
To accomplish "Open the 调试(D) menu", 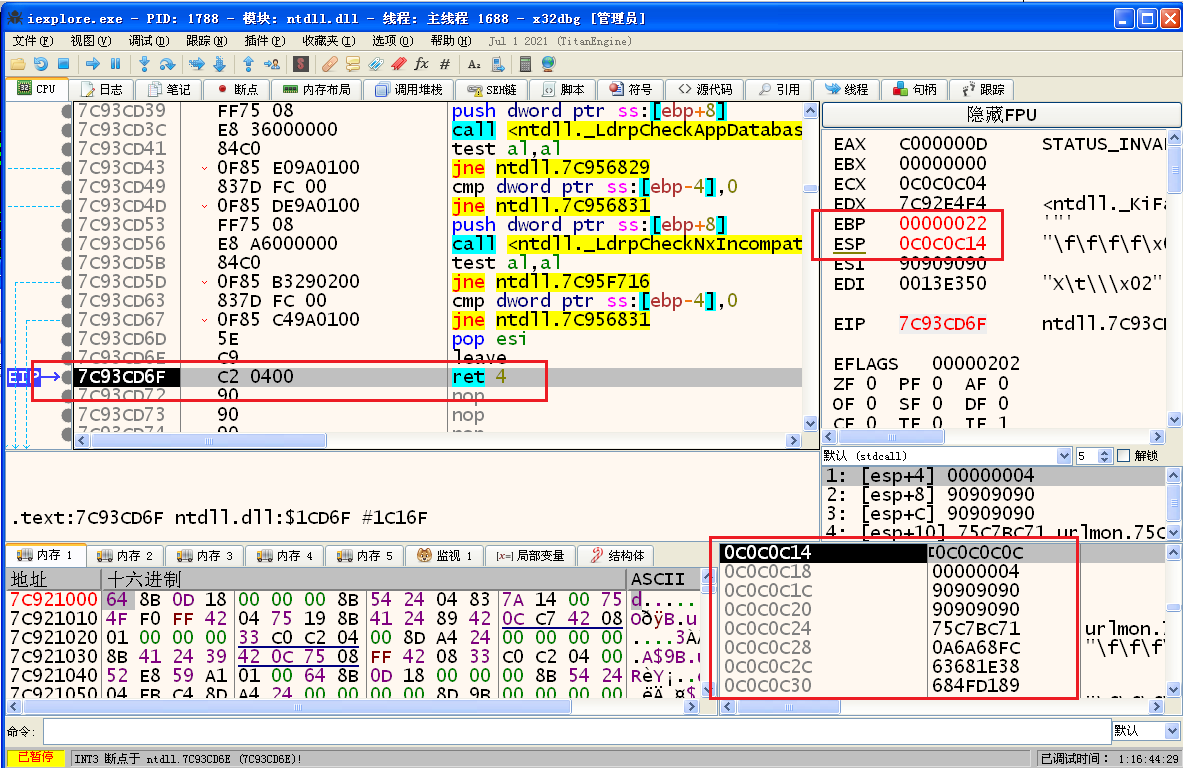I will (x=148, y=41).
